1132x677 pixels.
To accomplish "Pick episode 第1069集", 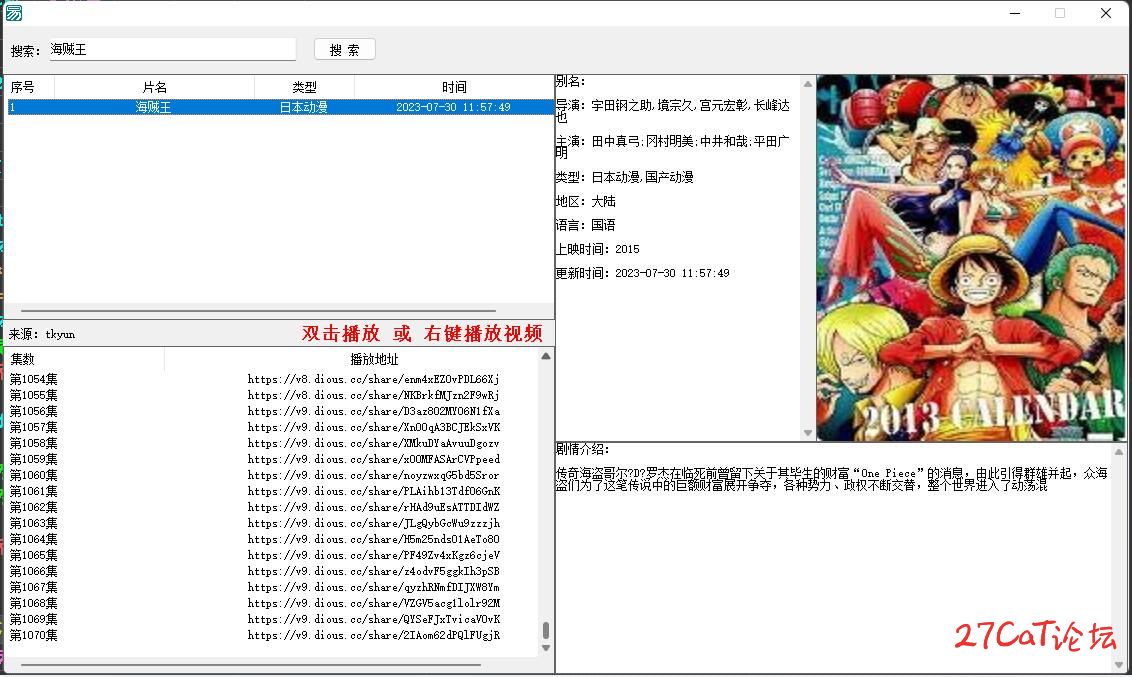I will pyautogui.click(x=33, y=619).
